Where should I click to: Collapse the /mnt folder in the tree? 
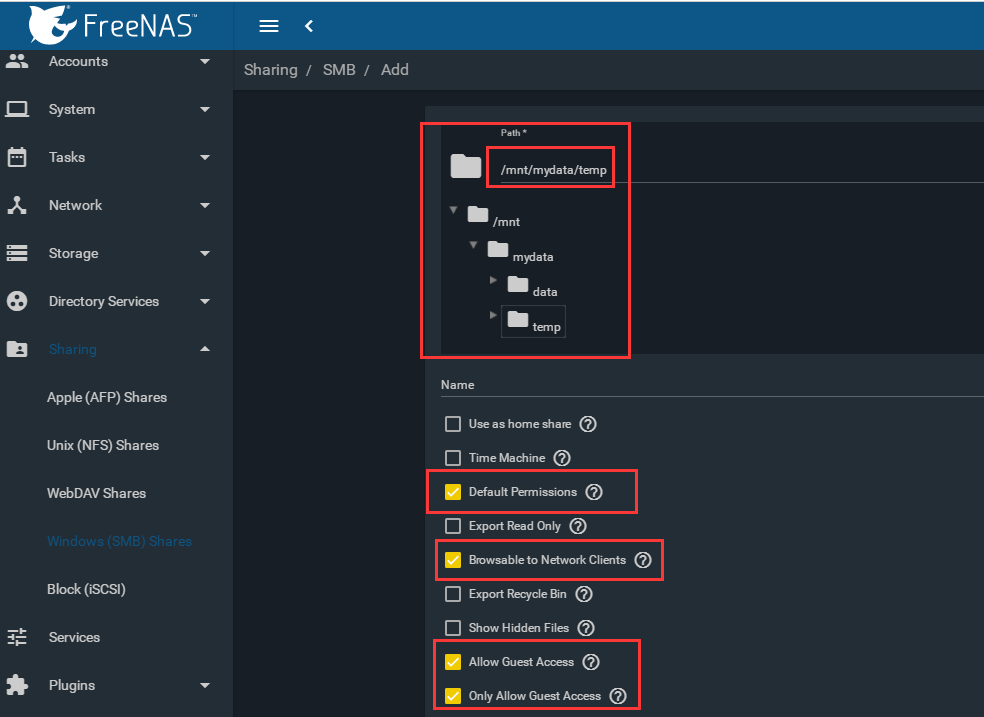tap(454, 212)
